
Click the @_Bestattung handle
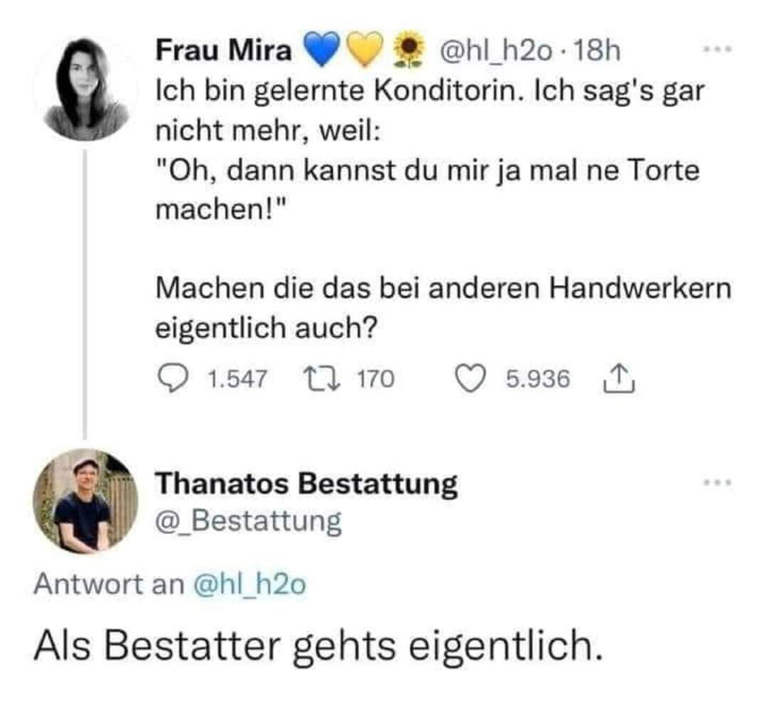coord(248,521)
